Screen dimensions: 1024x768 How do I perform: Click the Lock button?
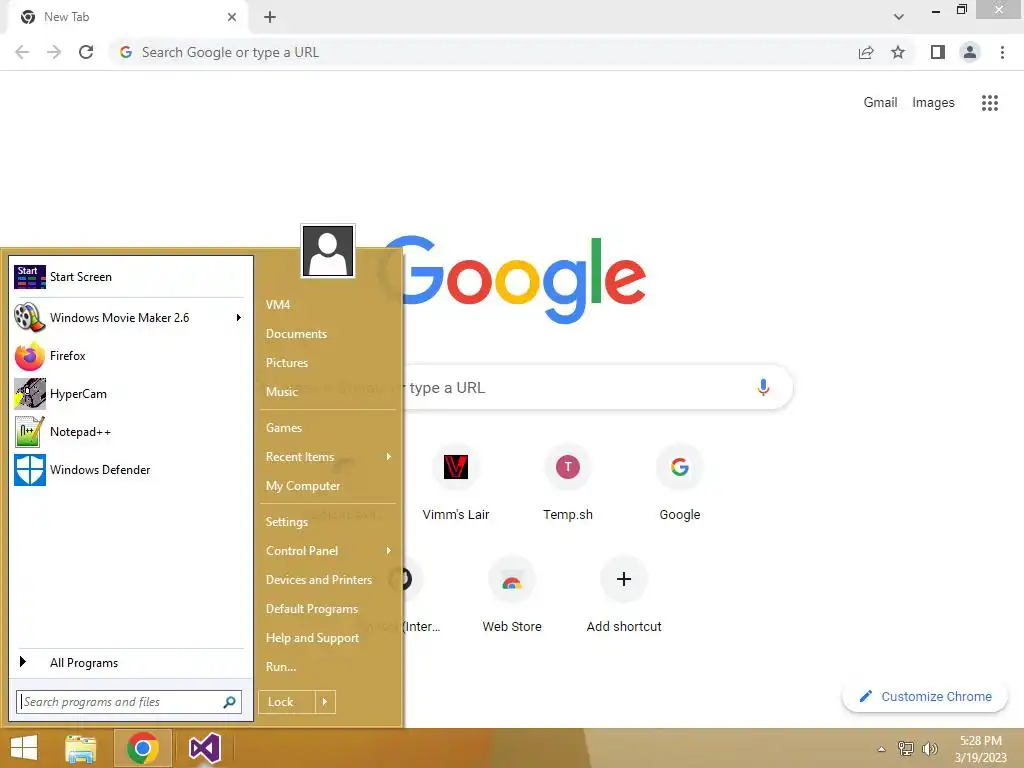pos(287,702)
